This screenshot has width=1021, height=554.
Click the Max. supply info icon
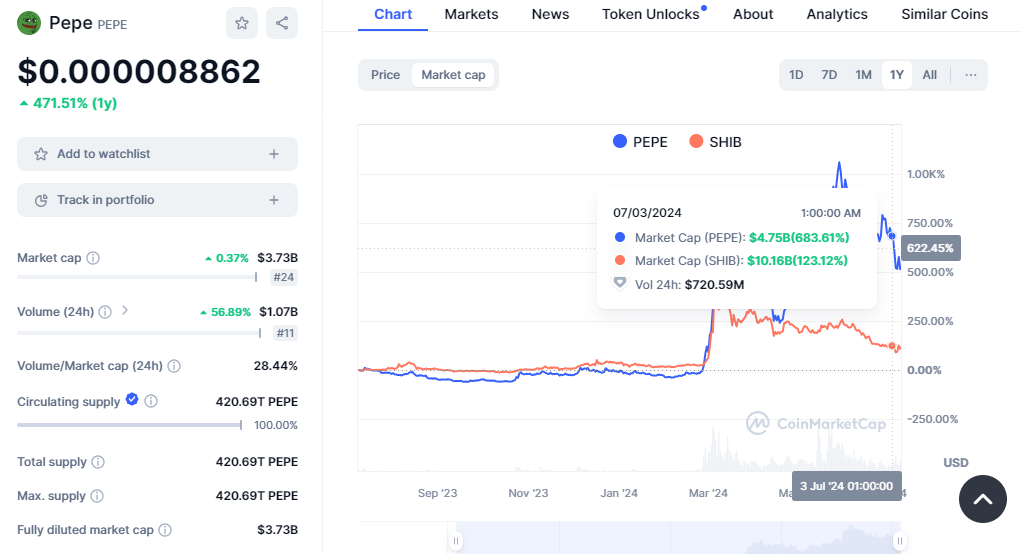[97, 496]
